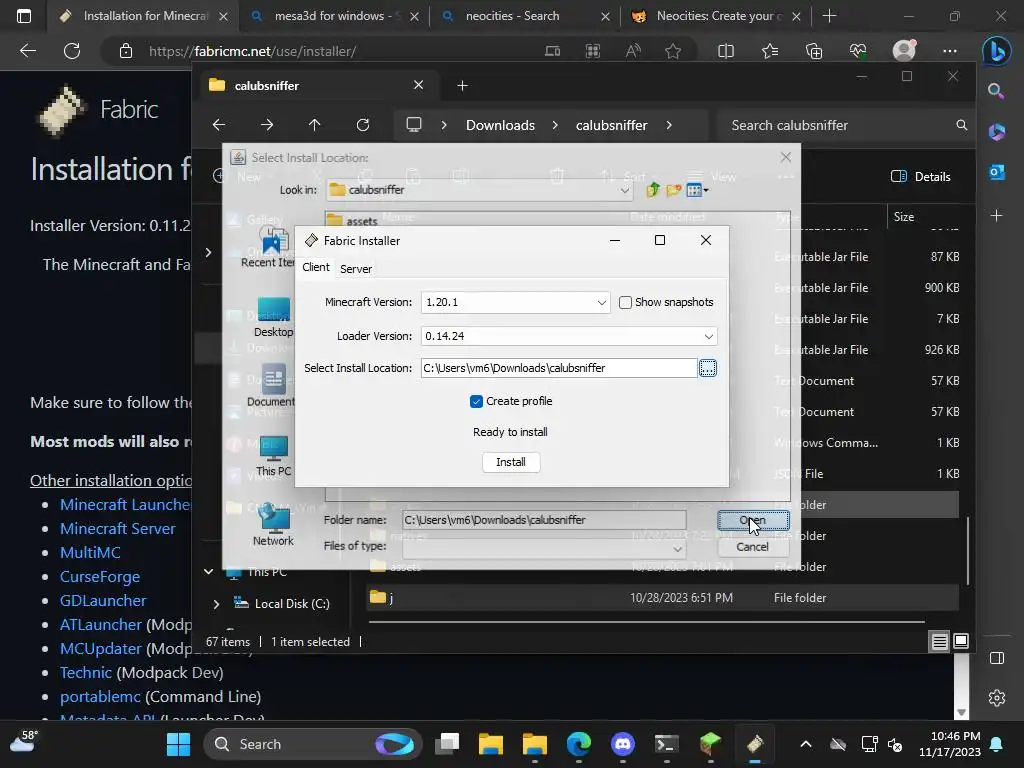Select This PC shortcut in file chooser sidebar

point(273,456)
